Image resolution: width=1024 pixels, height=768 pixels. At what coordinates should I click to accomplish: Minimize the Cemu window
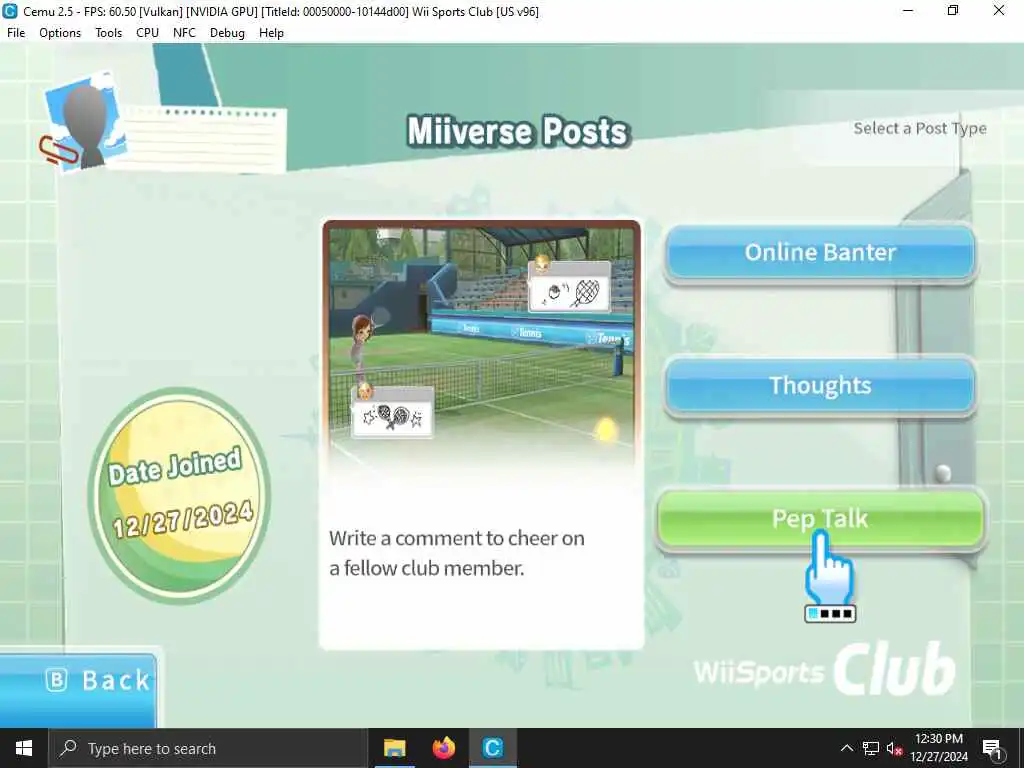point(908,10)
